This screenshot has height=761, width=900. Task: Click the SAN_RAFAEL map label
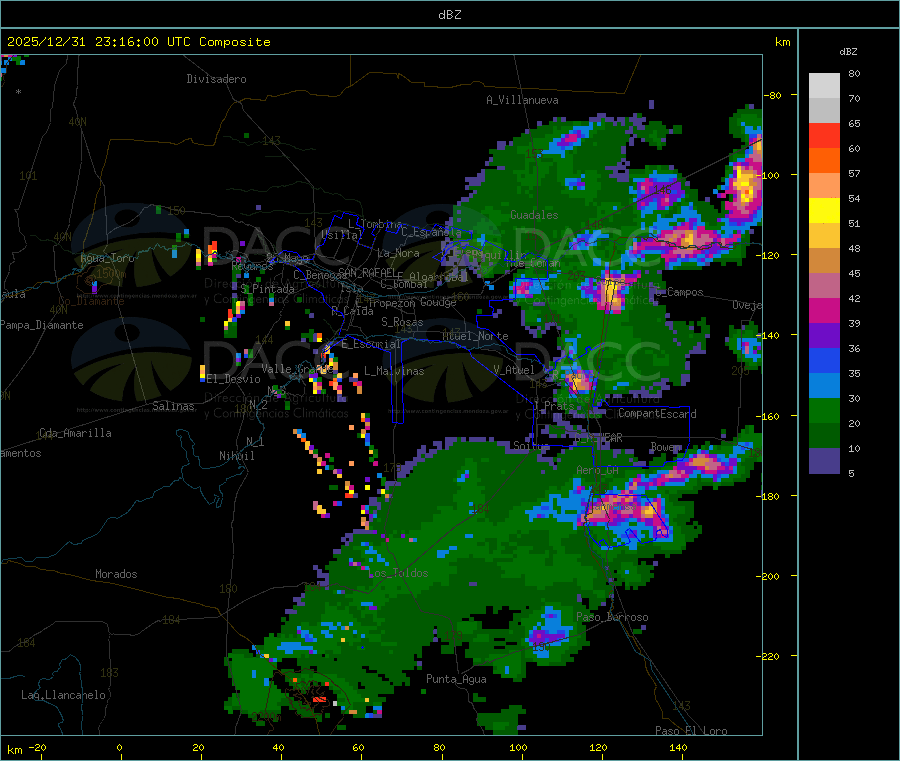tap(367, 272)
